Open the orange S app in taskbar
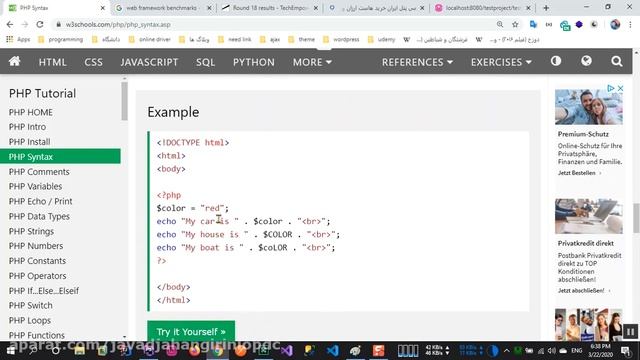 (x=378, y=351)
